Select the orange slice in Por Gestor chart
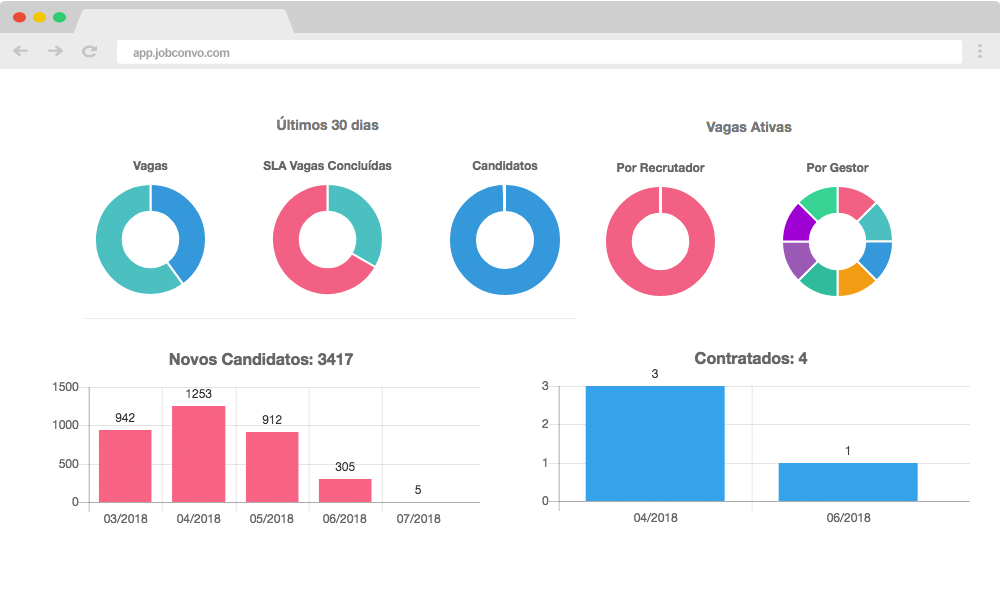 pyautogui.click(x=852, y=280)
